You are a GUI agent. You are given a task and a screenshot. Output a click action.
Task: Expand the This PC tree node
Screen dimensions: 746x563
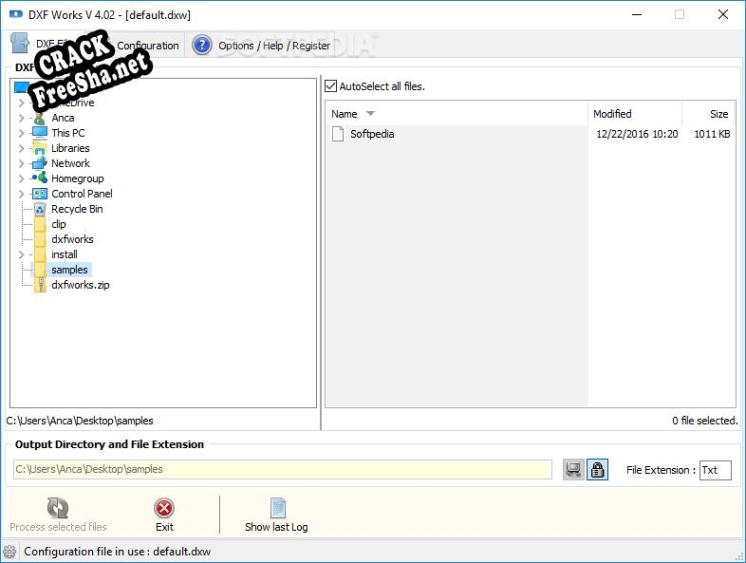pyautogui.click(x=21, y=133)
